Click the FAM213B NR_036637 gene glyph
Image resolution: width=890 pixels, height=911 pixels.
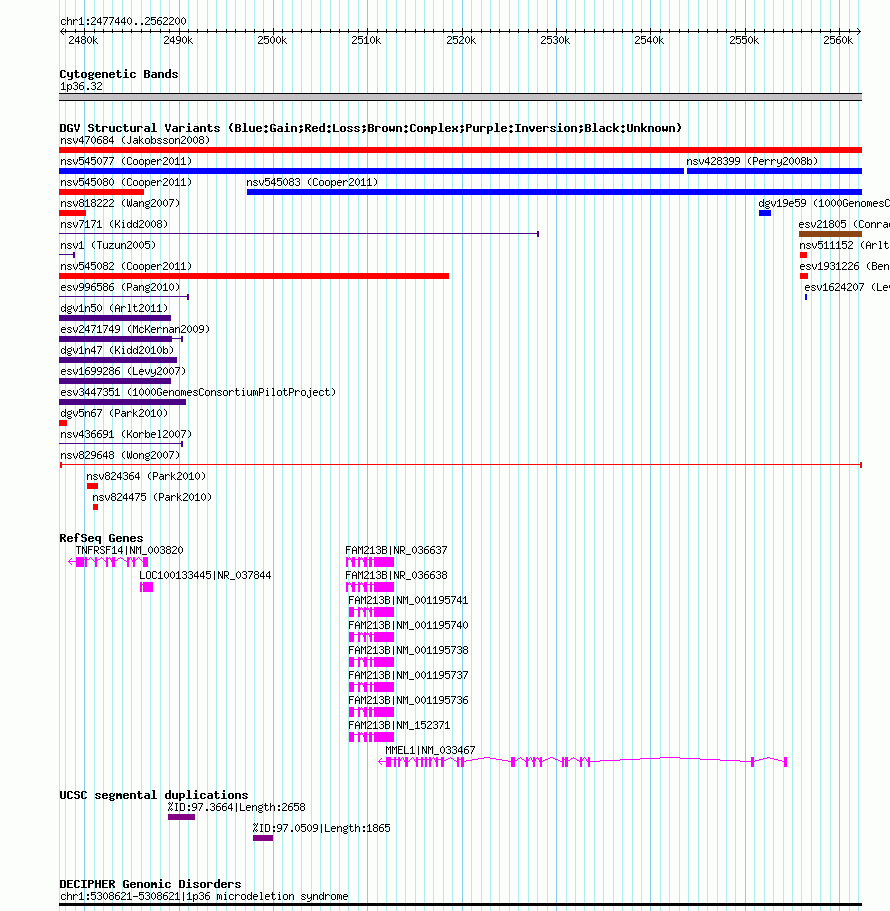tap(370, 562)
